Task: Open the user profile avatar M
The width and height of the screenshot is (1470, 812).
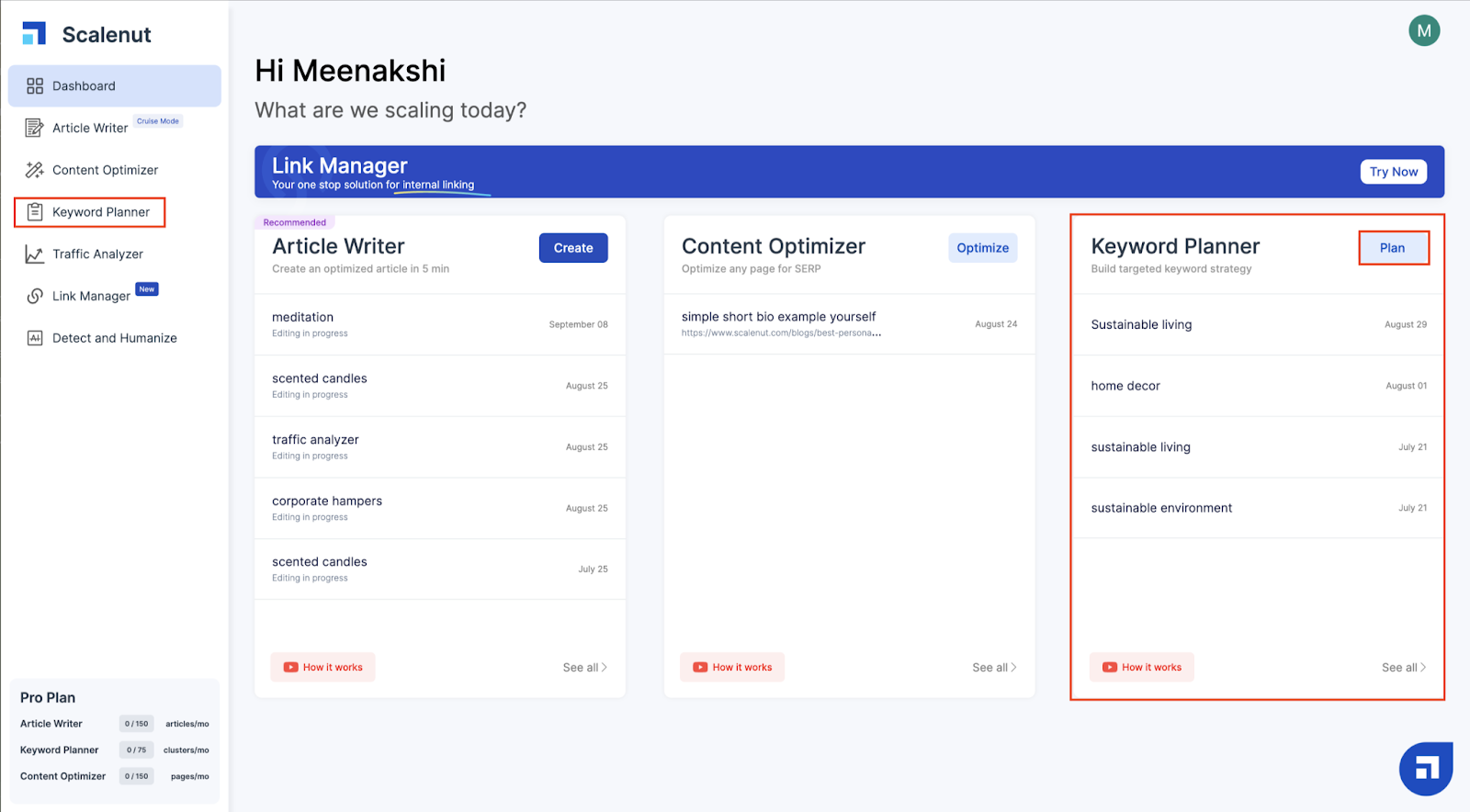Action: [1424, 30]
